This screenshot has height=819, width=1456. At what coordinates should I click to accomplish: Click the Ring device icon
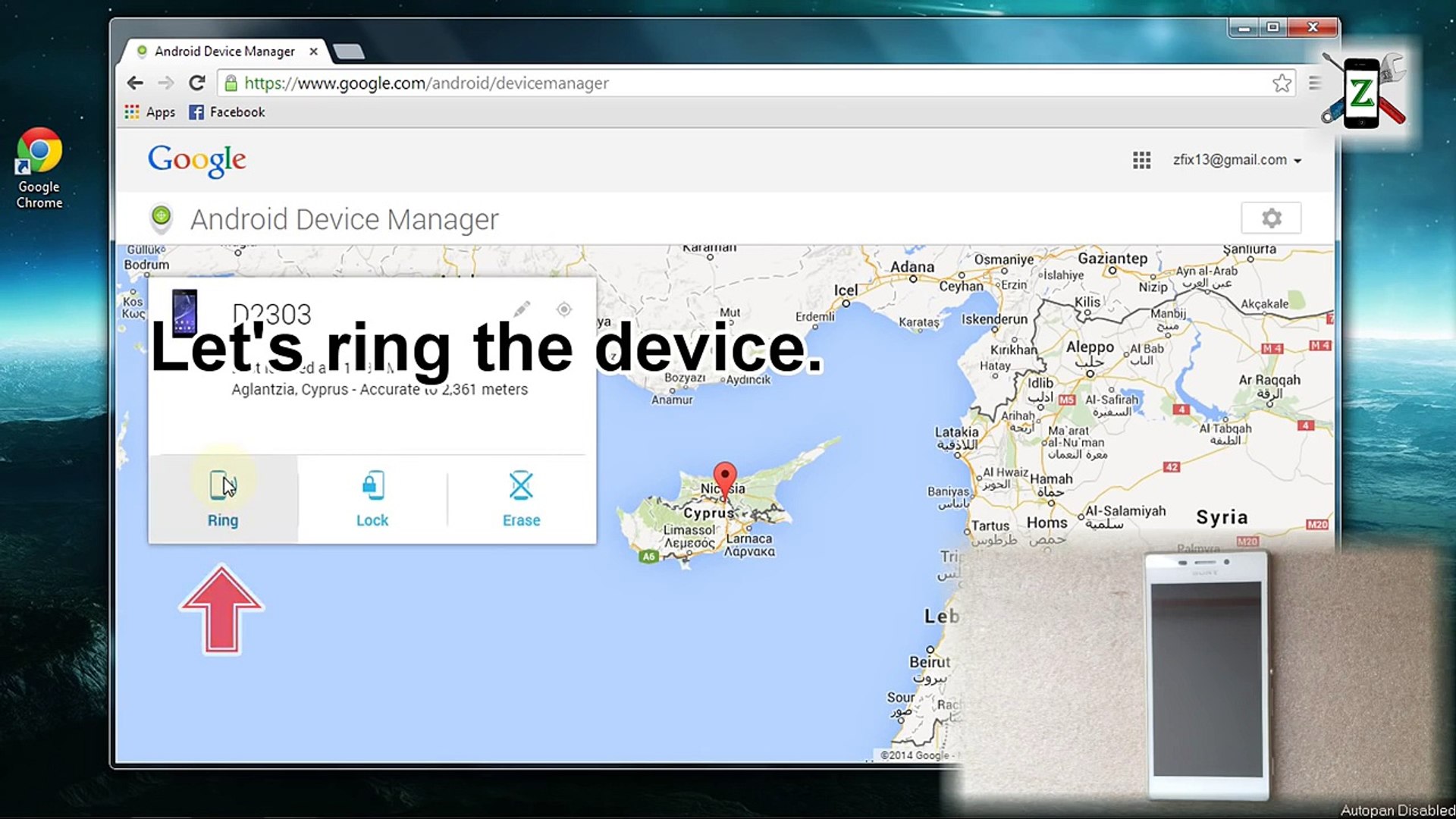[222, 485]
